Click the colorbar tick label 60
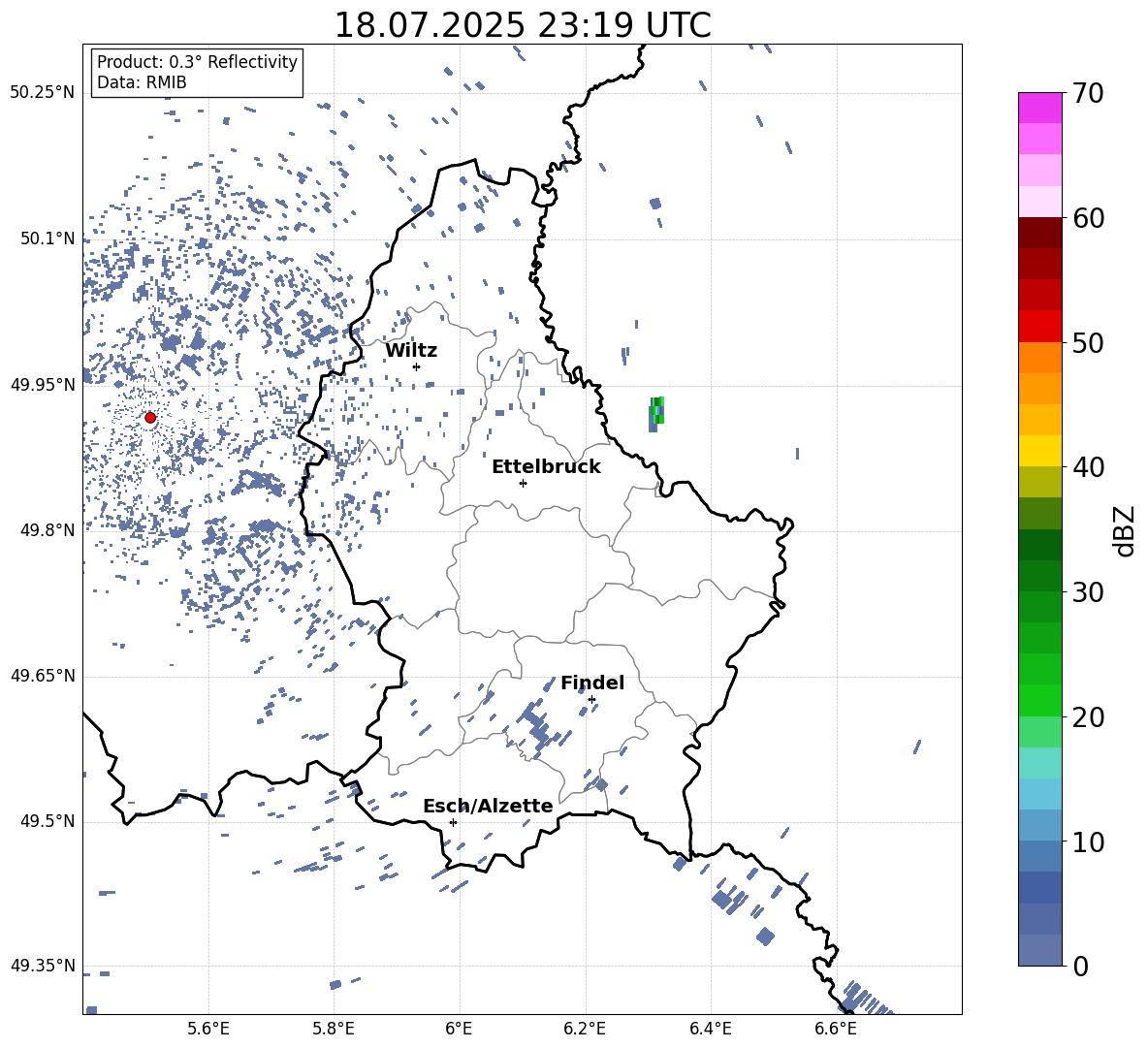Screen dimensions: 1148x1048 (1088, 218)
